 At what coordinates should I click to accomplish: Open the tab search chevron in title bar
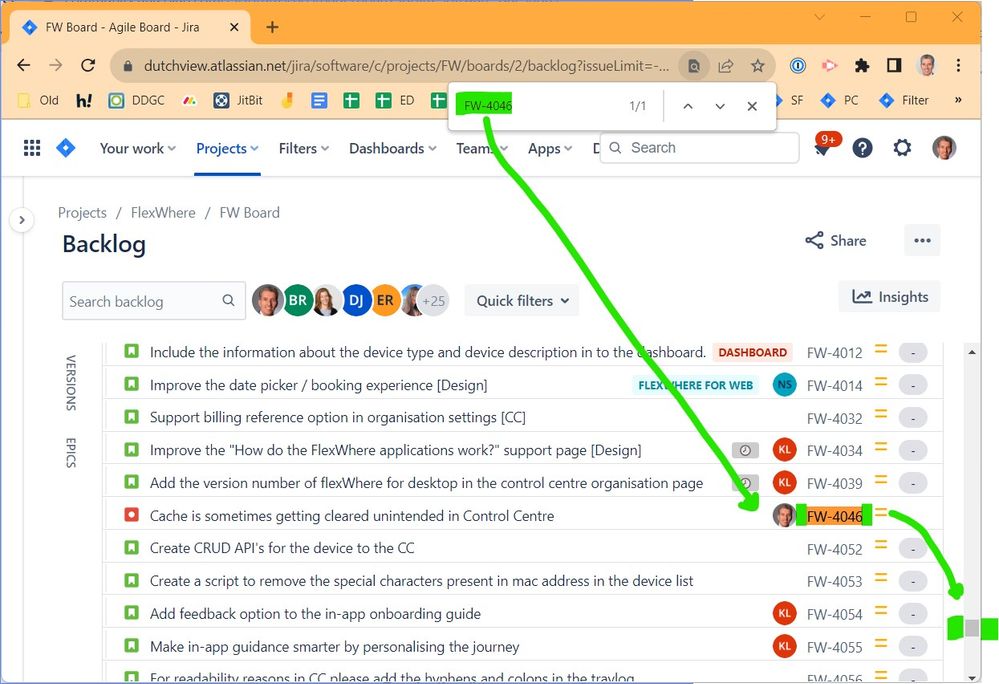click(820, 17)
